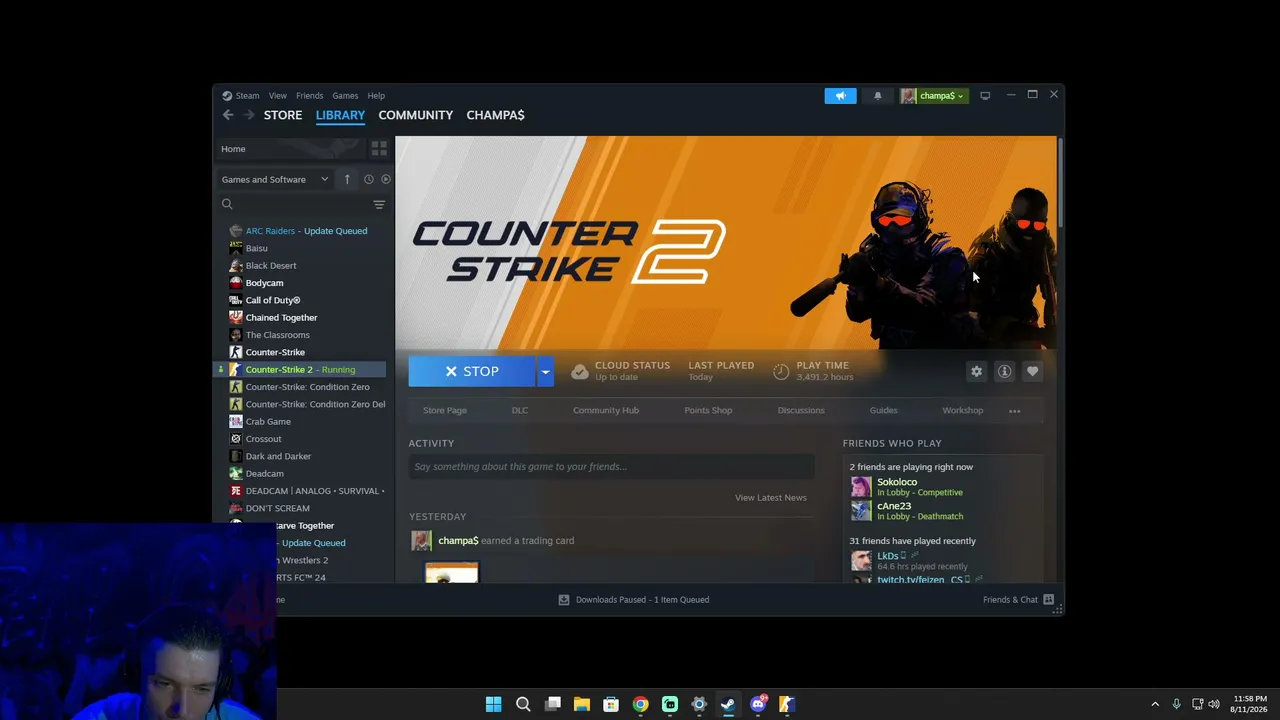Go to the Community Hub

(x=606, y=411)
